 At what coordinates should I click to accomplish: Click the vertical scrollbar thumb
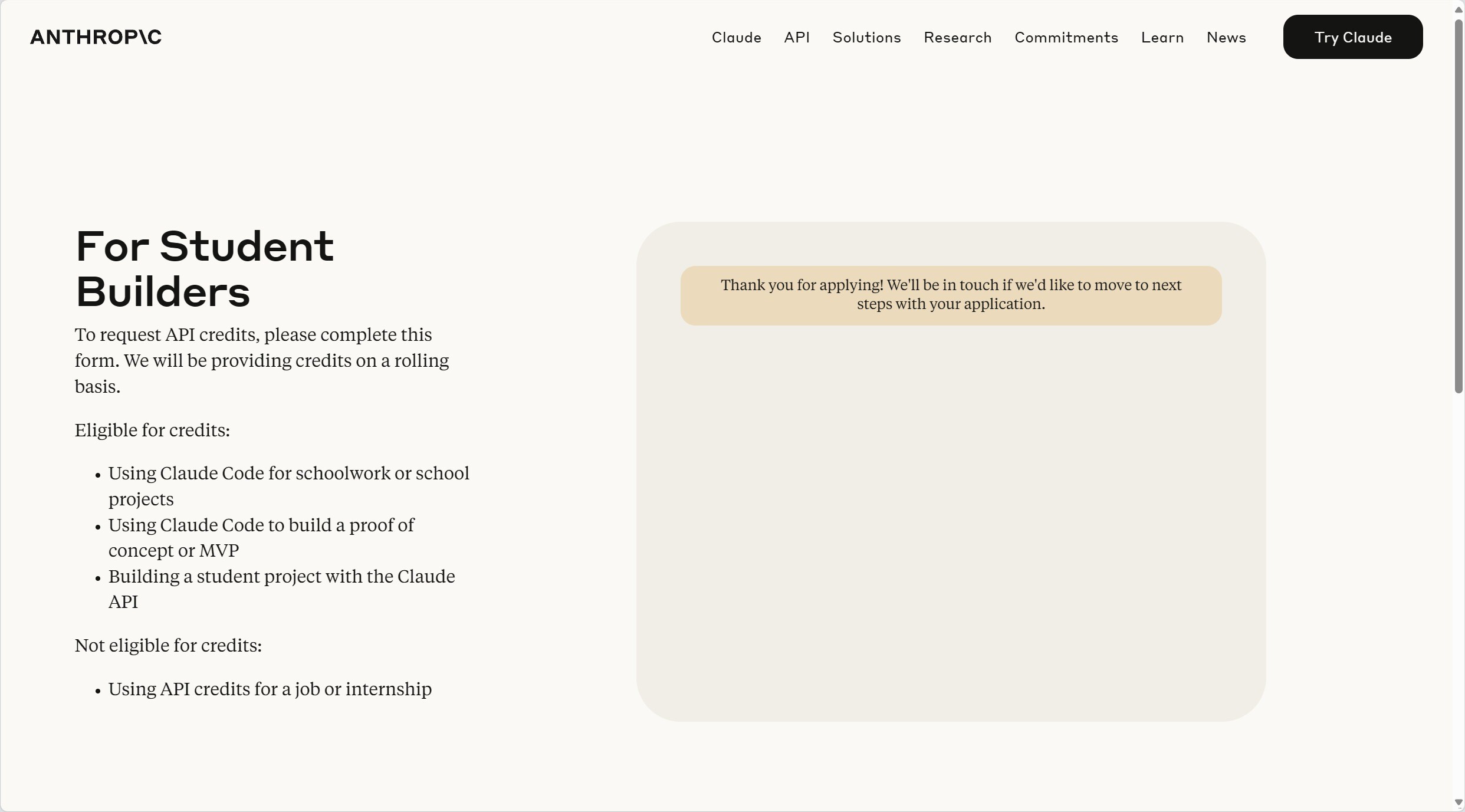pos(1458,206)
